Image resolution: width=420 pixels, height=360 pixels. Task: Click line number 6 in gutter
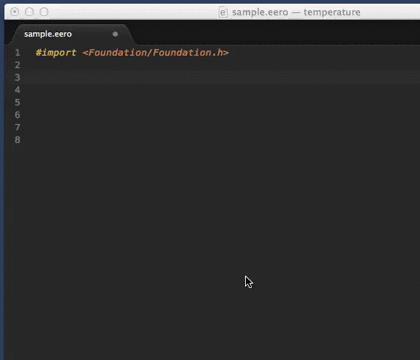tap(17, 115)
